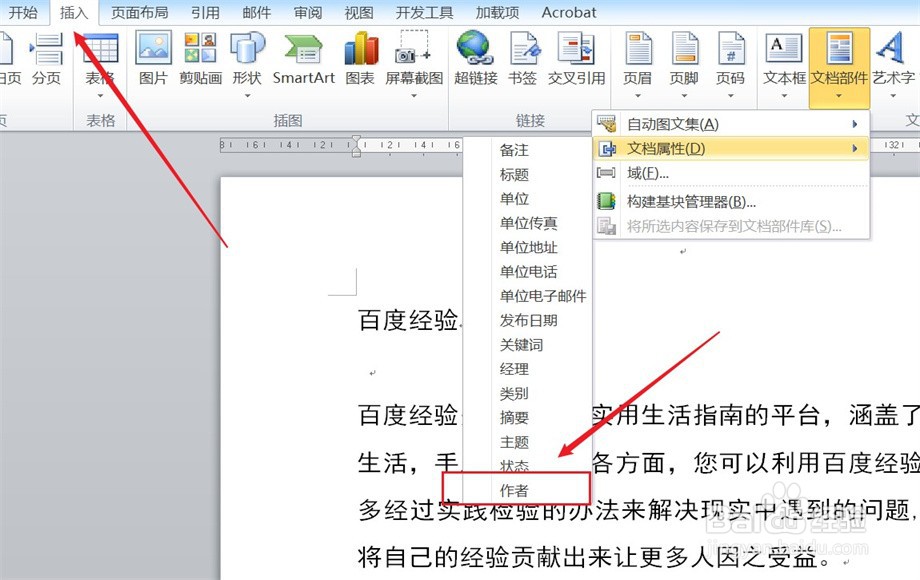Open the Acrobat tab
Image resolution: width=920 pixels, height=580 pixels.
[x=569, y=12]
